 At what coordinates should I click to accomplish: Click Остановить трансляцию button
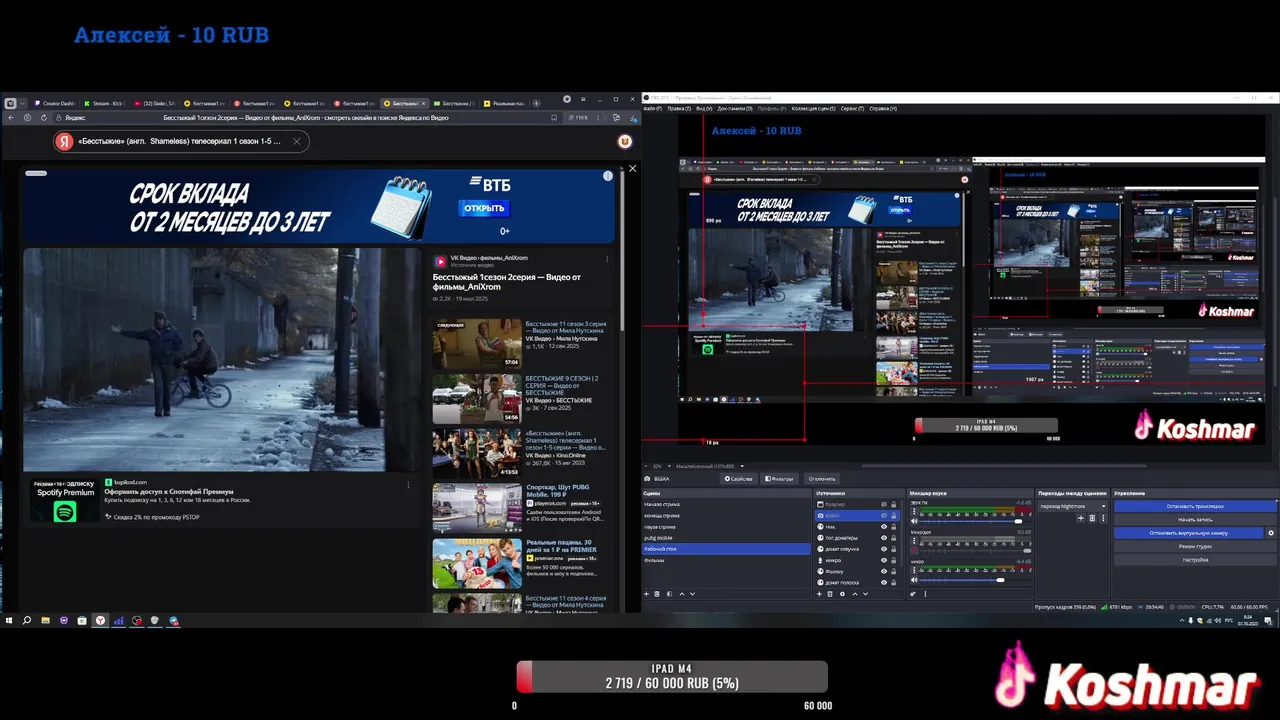[1195, 506]
